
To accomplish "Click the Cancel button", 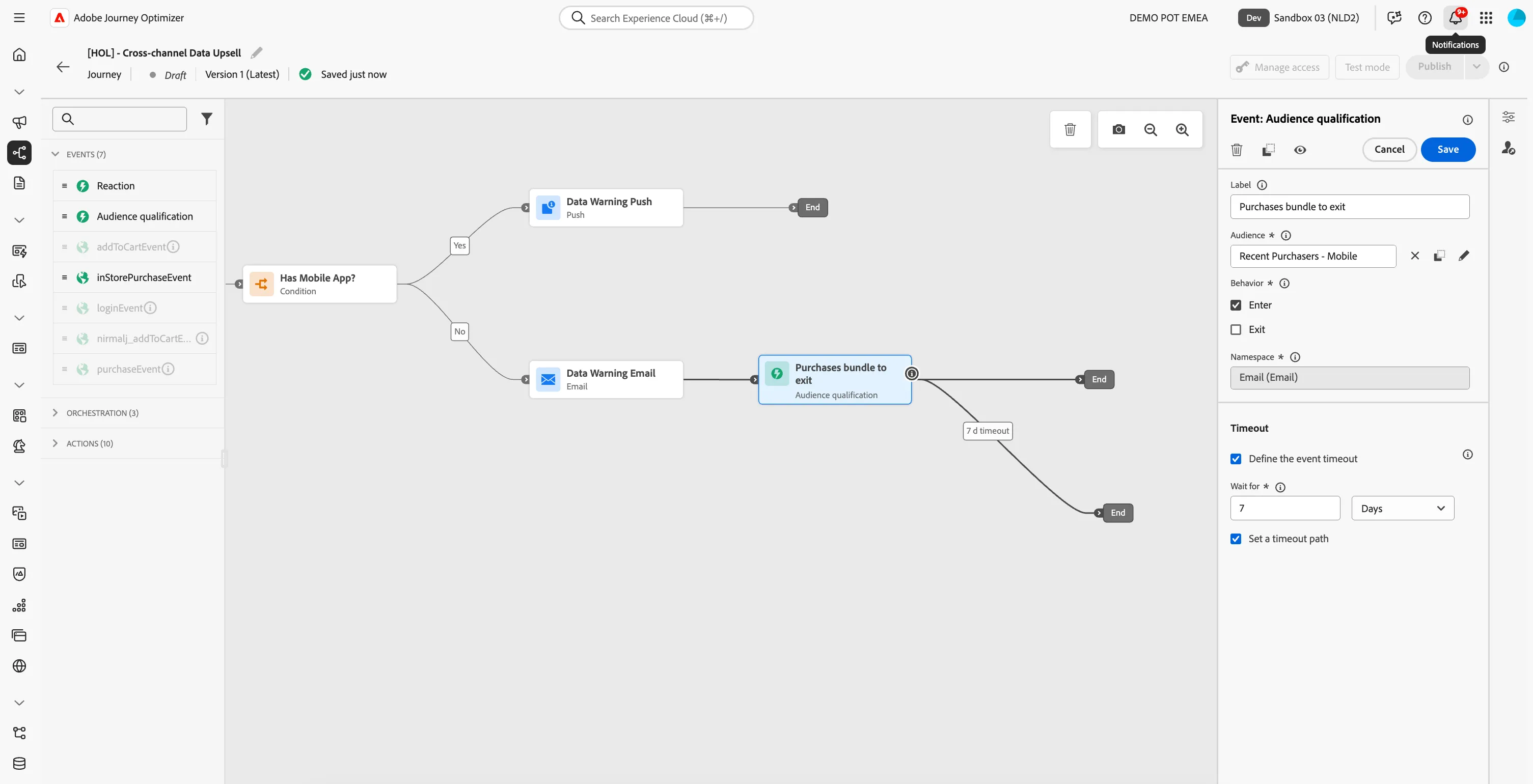I will coord(1389,149).
